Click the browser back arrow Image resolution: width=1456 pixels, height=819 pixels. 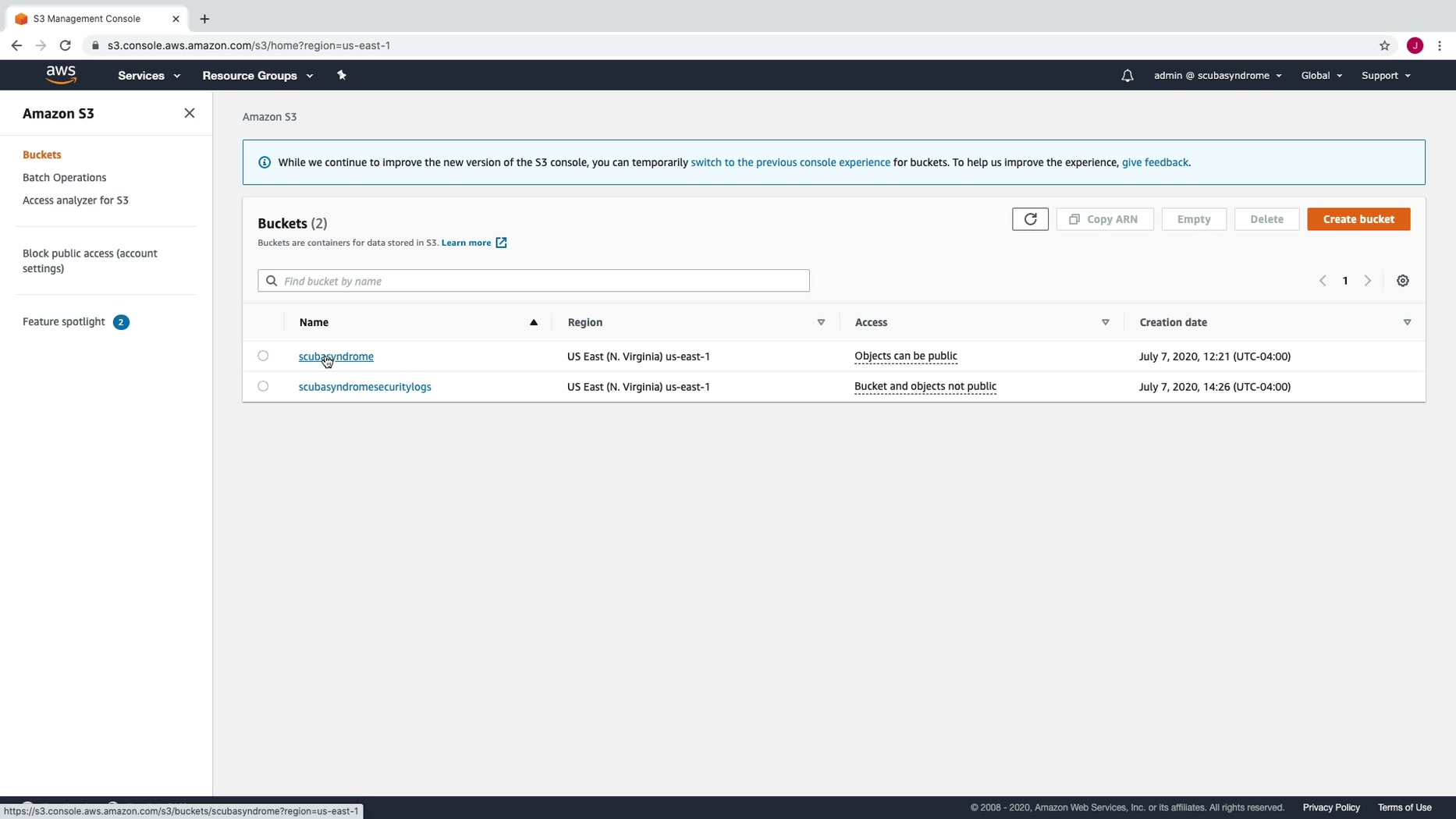16,45
